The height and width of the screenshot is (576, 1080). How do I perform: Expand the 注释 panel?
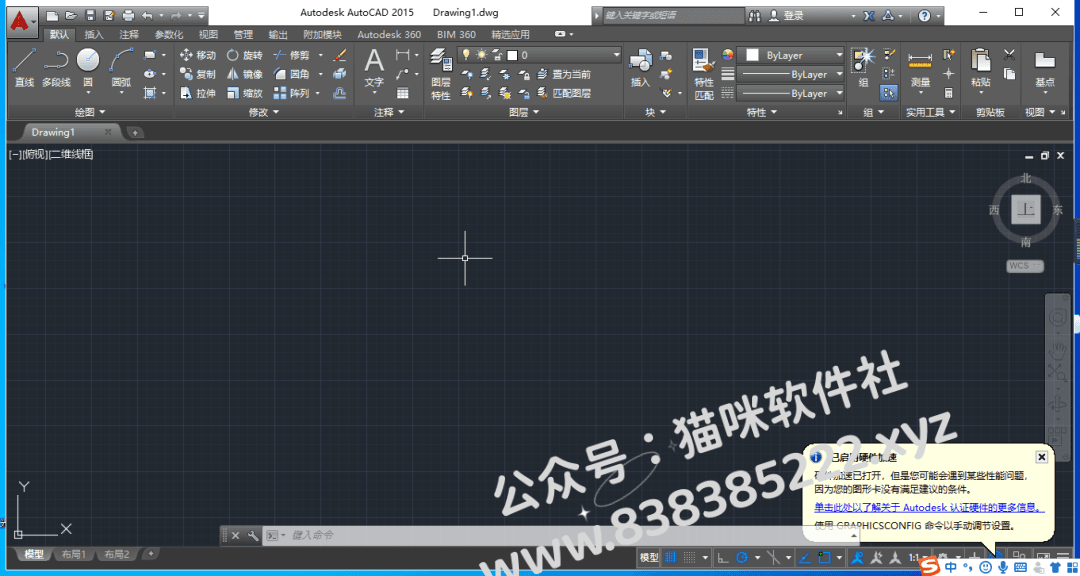(x=389, y=112)
